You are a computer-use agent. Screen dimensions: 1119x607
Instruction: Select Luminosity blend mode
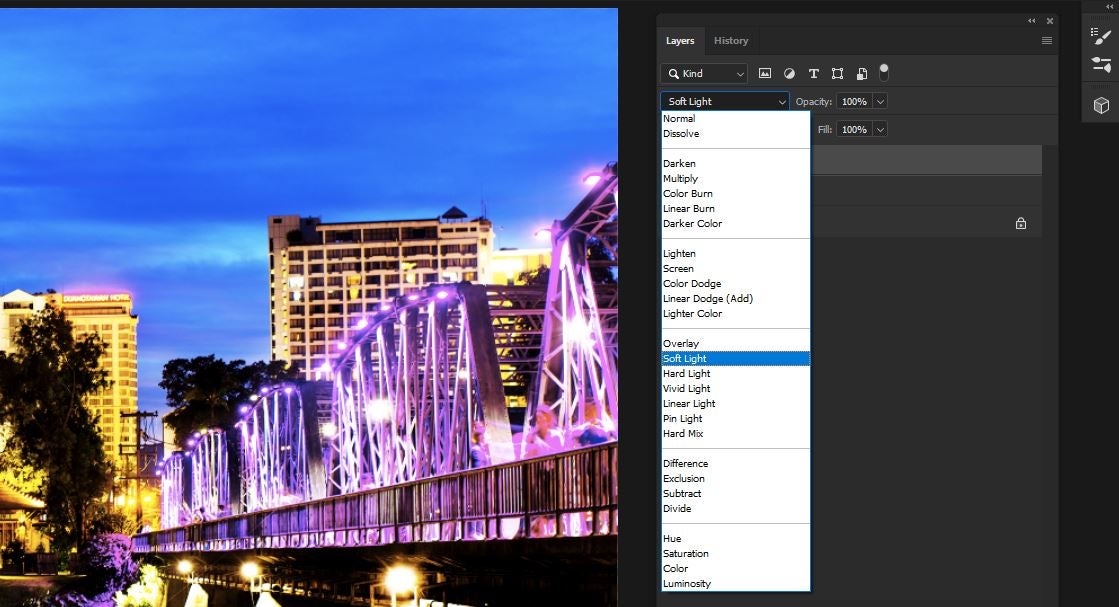point(687,583)
